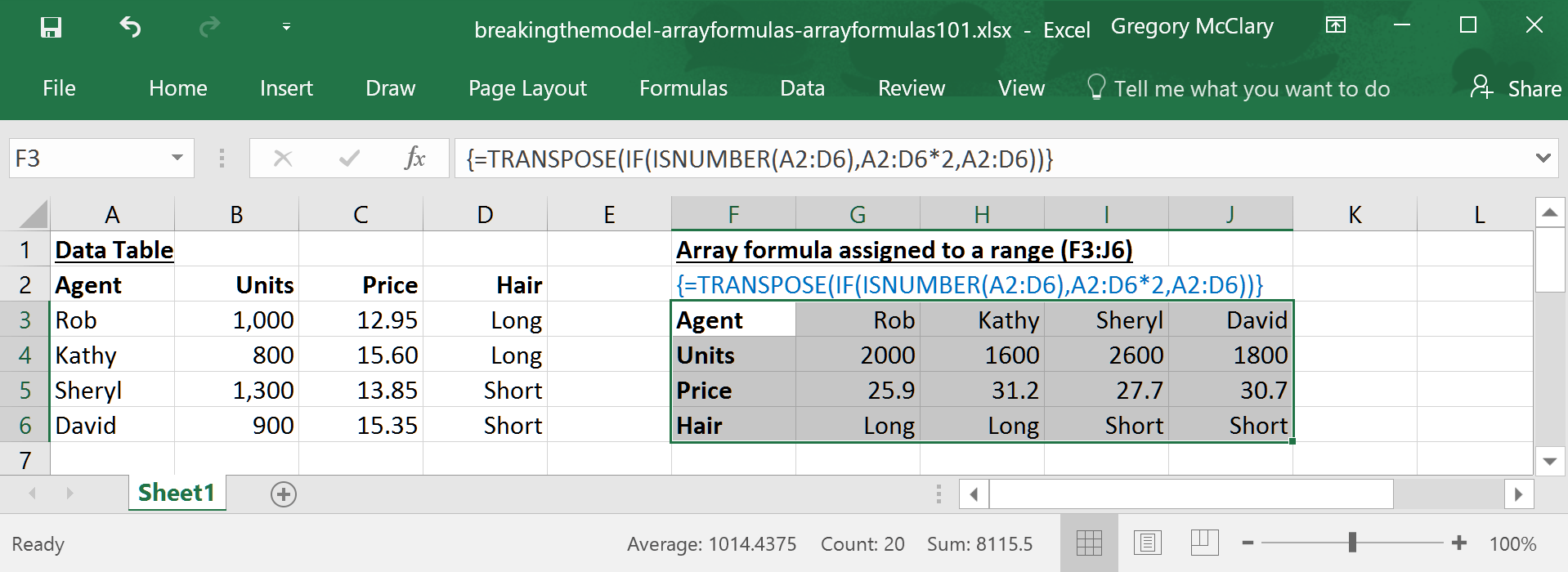1568x572 pixels.
Task: Click the zoom slider handle
Action: (x=1352, y=542)
